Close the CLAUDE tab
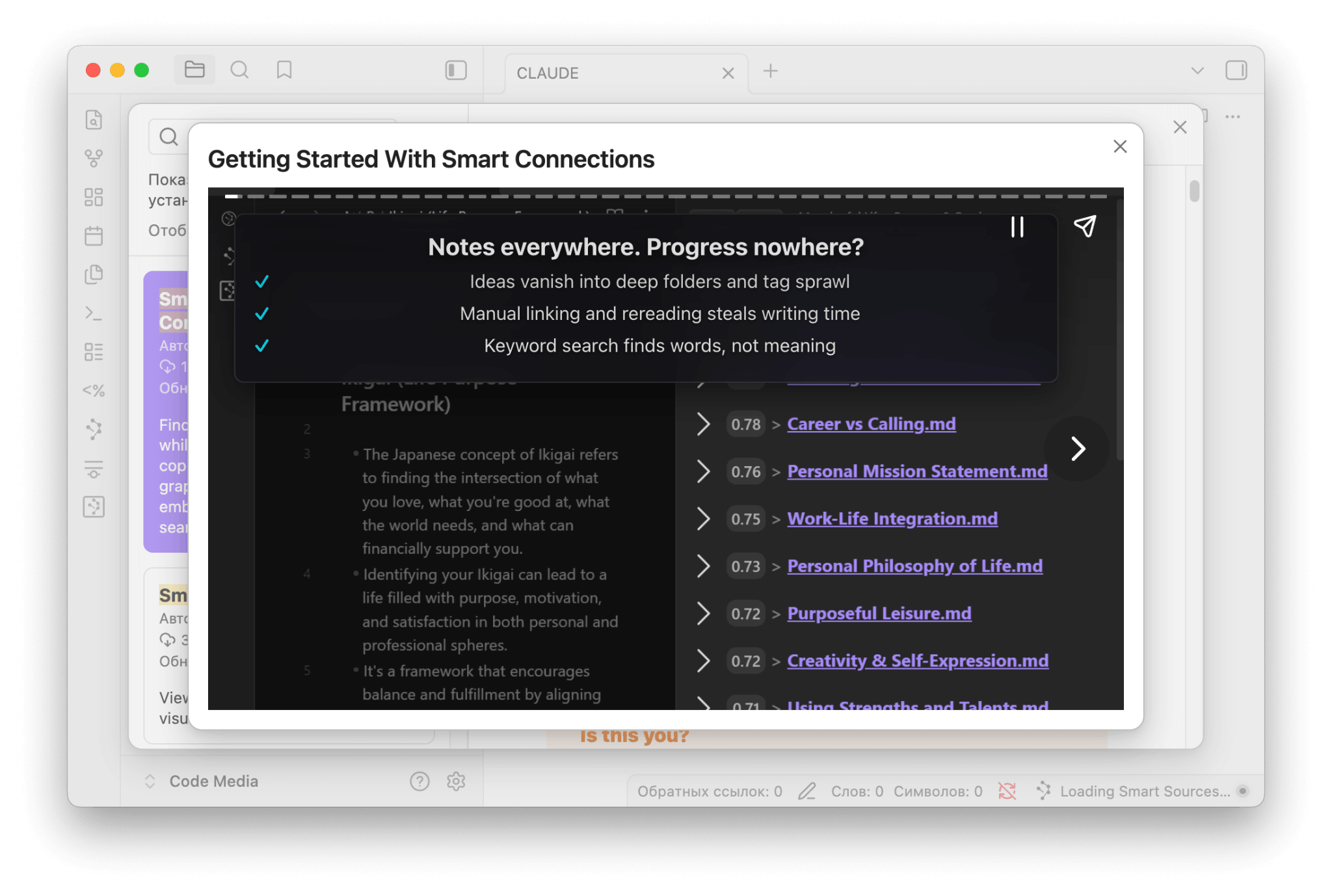Image resolution: width=1332 pixels, height=896 pixels. [x=728, y=73]
